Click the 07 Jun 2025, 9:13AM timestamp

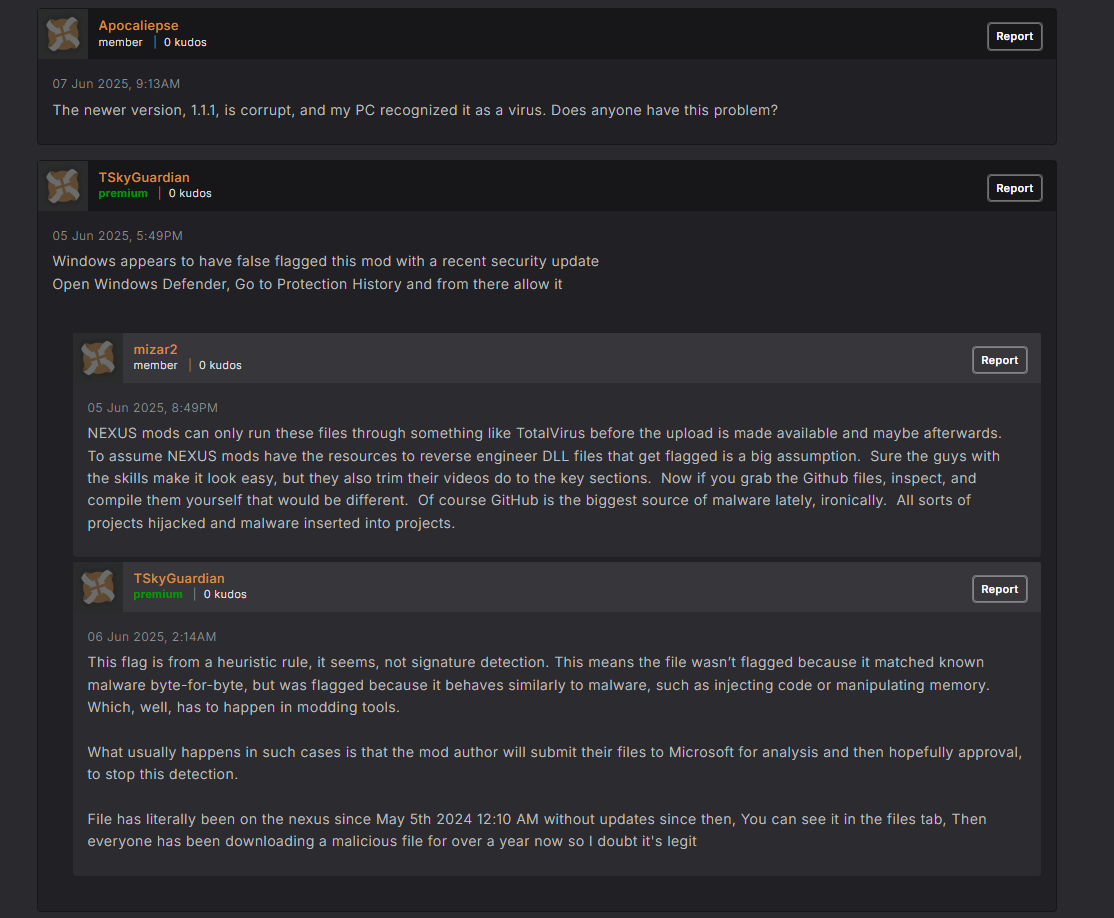click(x=116, y=84)
